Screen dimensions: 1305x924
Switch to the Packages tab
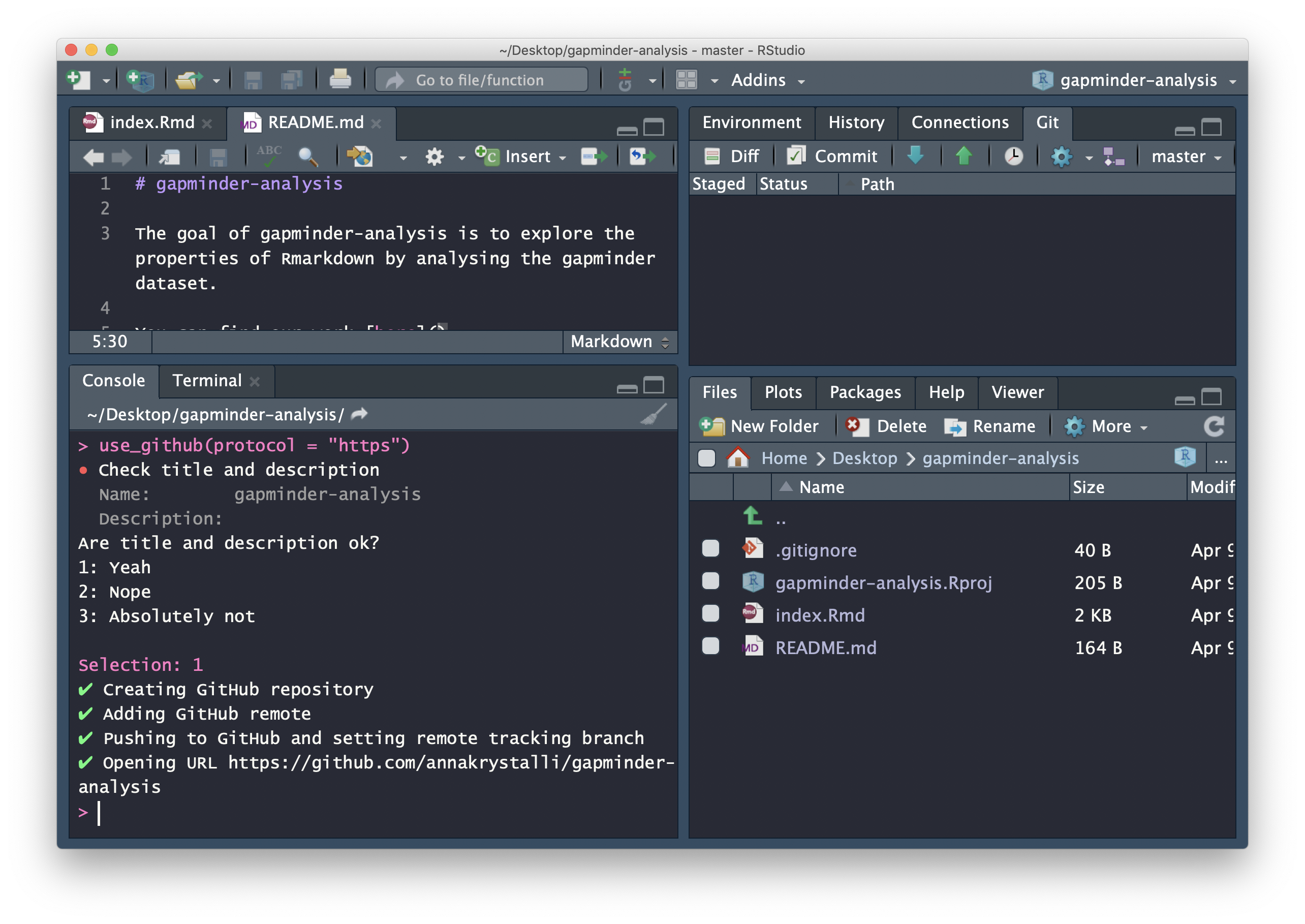[865, 392]
